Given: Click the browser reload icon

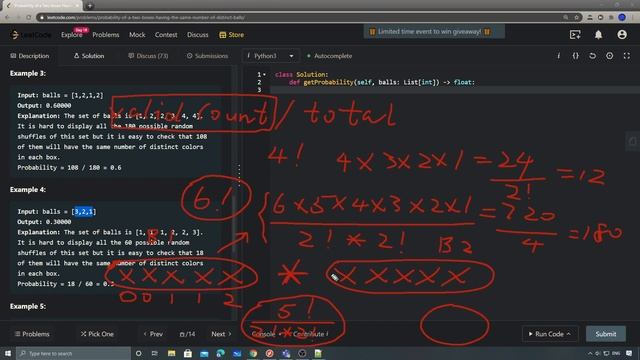Looking at the screenshot, I should (x=29, y=18).
